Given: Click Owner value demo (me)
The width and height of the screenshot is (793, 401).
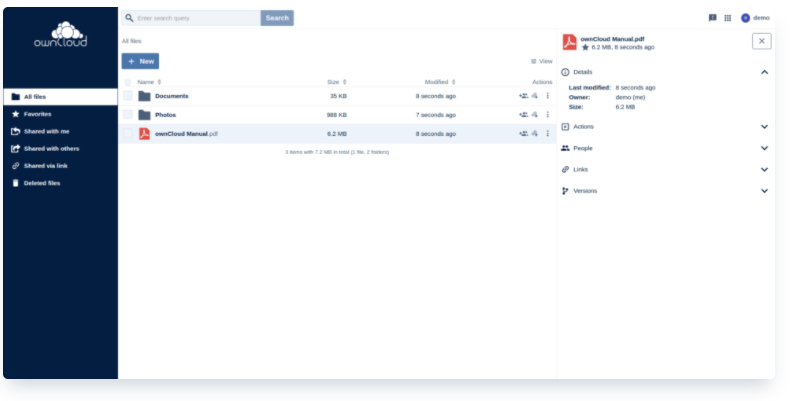Looking at the screenshot, I should [630, 97].
